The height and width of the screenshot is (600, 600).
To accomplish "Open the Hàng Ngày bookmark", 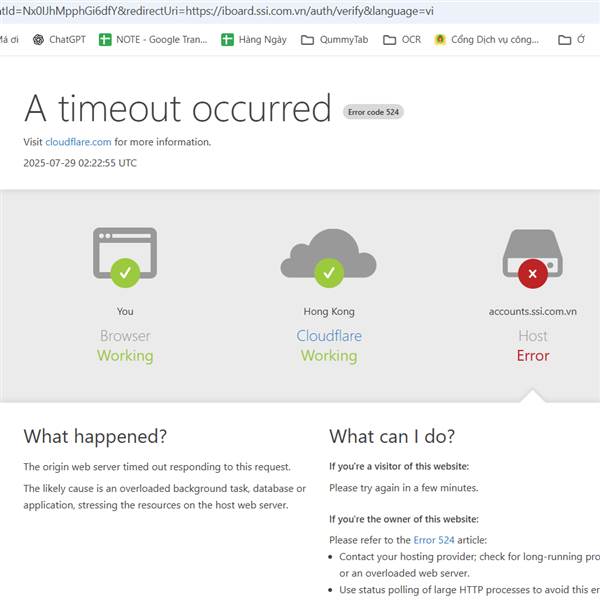I will coord(254,39).
